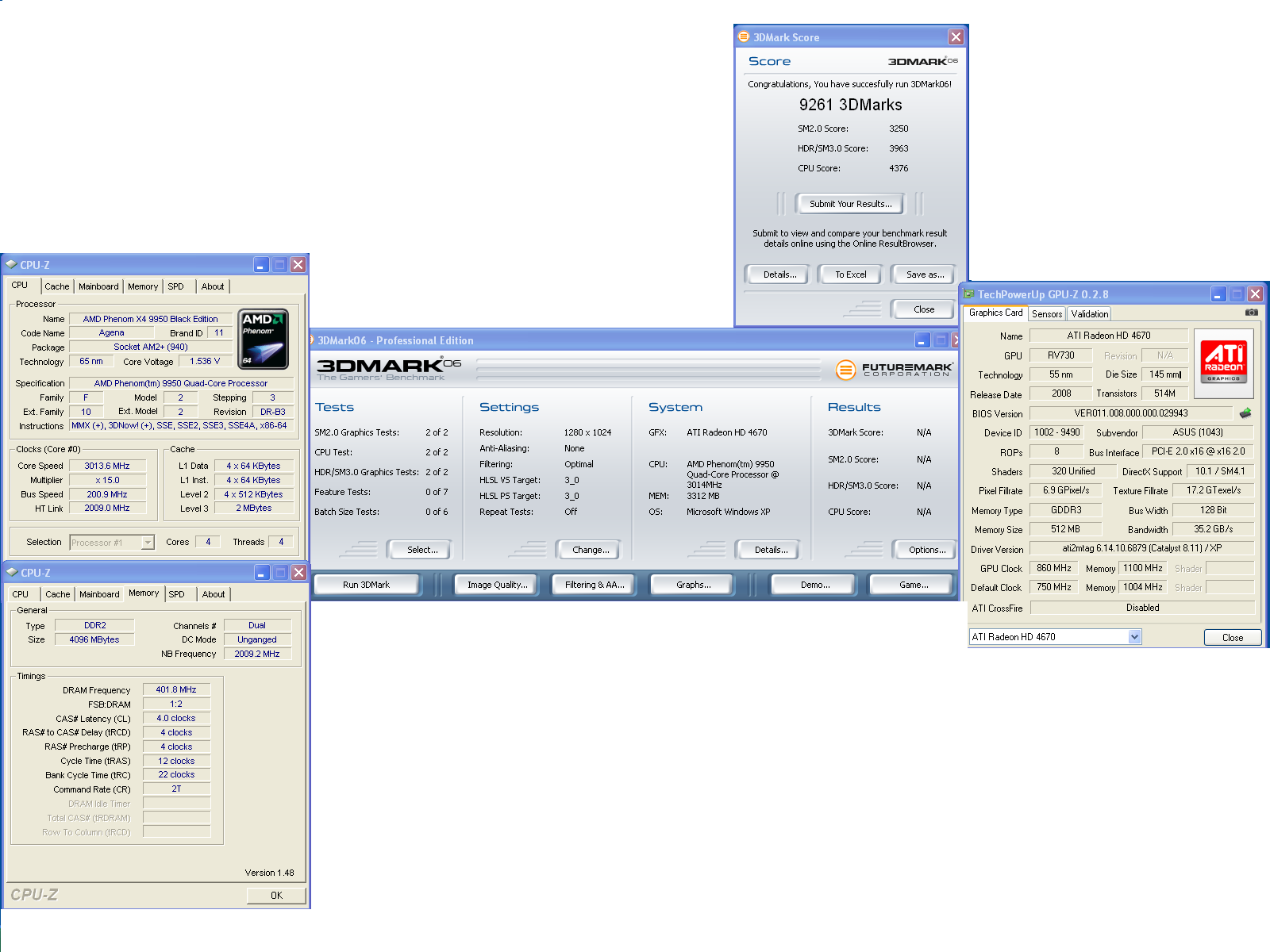Click the GPU-Z title bar app icon
Image resolution: width=1270 pixels, height=952 pixels.
click(968, 294)
